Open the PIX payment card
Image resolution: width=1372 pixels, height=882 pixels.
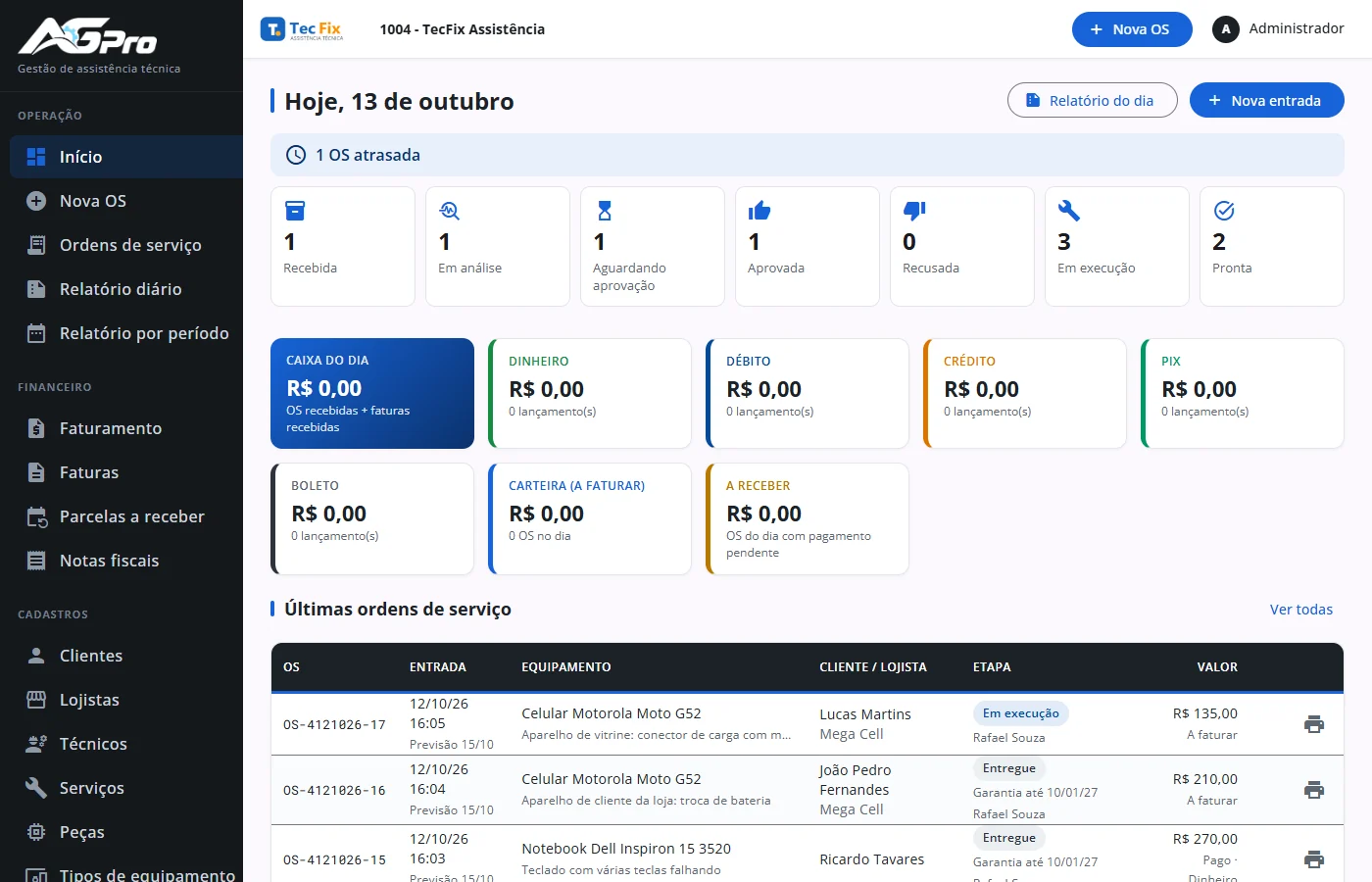(x=1243, y=393)
